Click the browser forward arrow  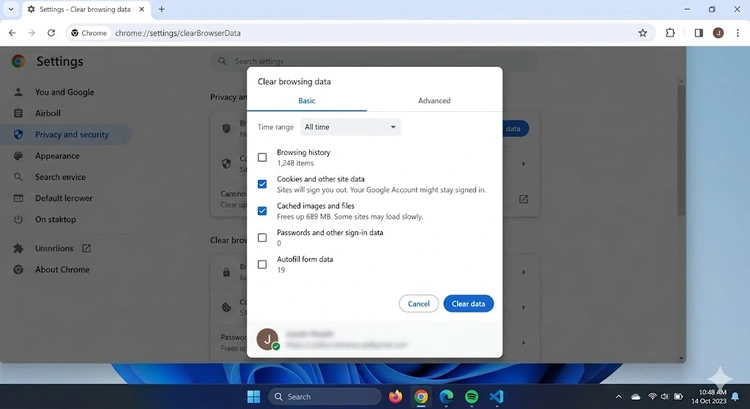coord(32,33)
